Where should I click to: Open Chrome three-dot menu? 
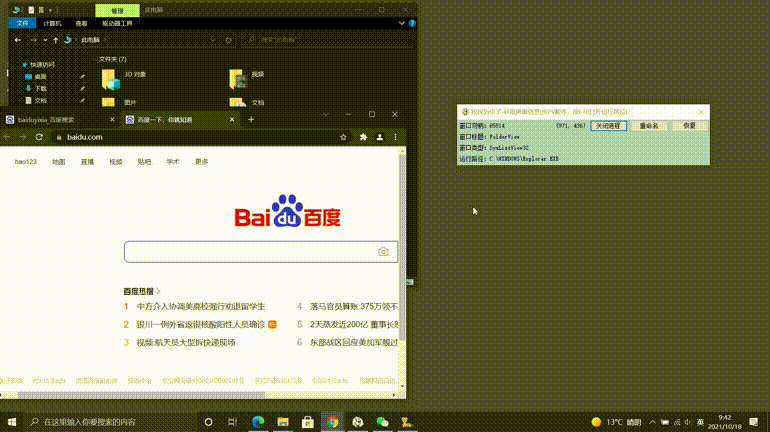(395, 137)
